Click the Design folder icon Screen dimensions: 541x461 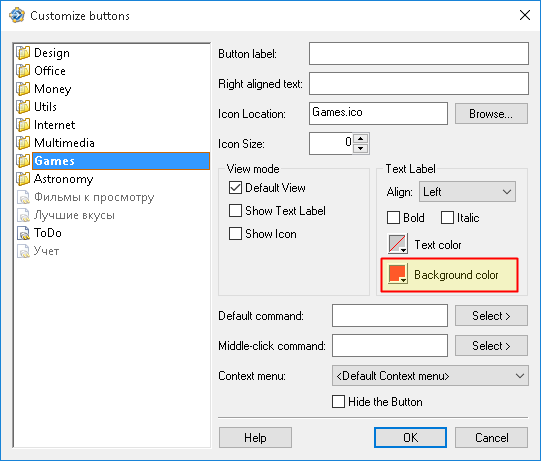point(23,53)
